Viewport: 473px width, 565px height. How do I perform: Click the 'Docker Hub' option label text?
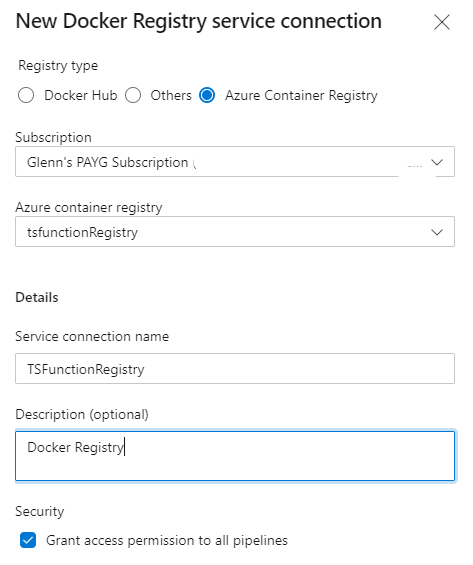pyautogui.click(x=81, y=95)
